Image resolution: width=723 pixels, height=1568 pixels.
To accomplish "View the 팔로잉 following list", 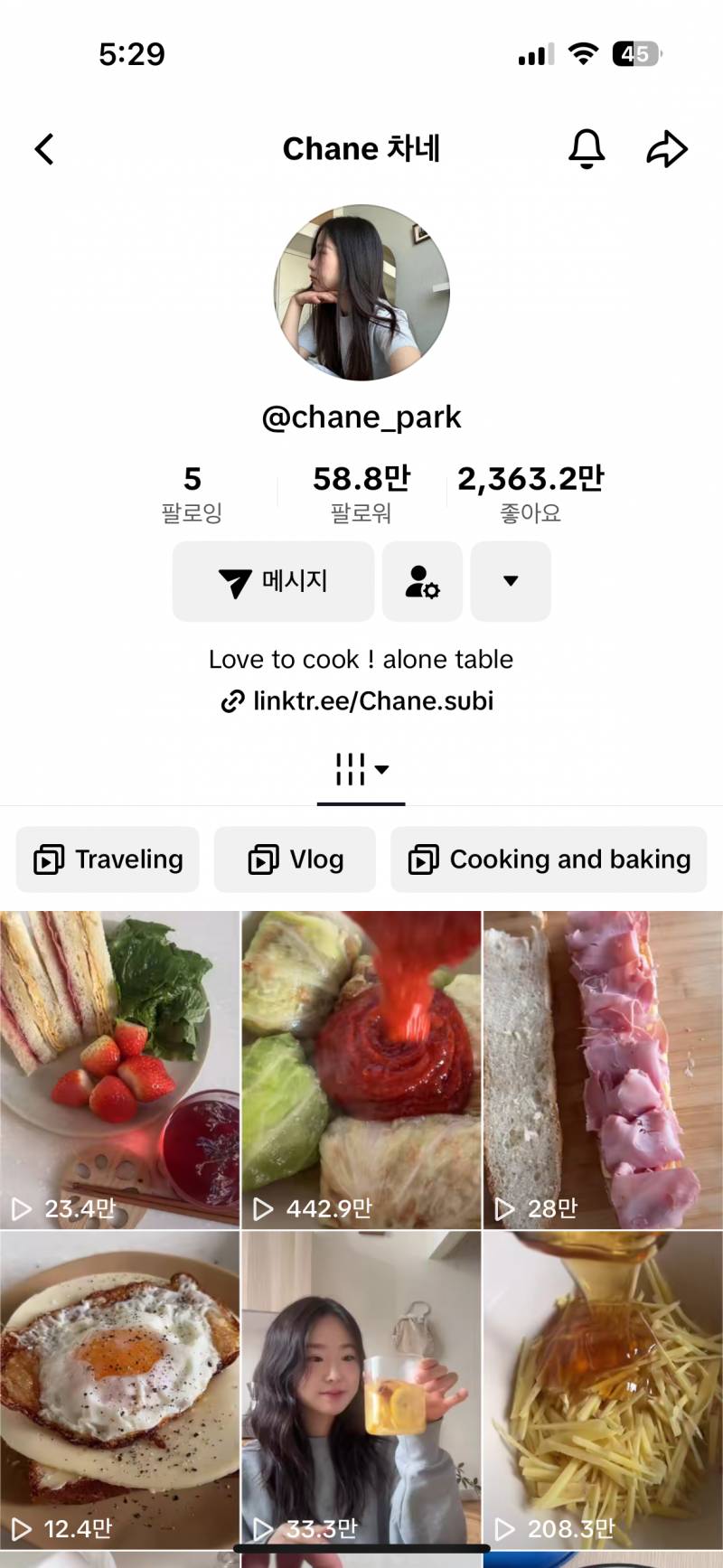I will point(192,493).
